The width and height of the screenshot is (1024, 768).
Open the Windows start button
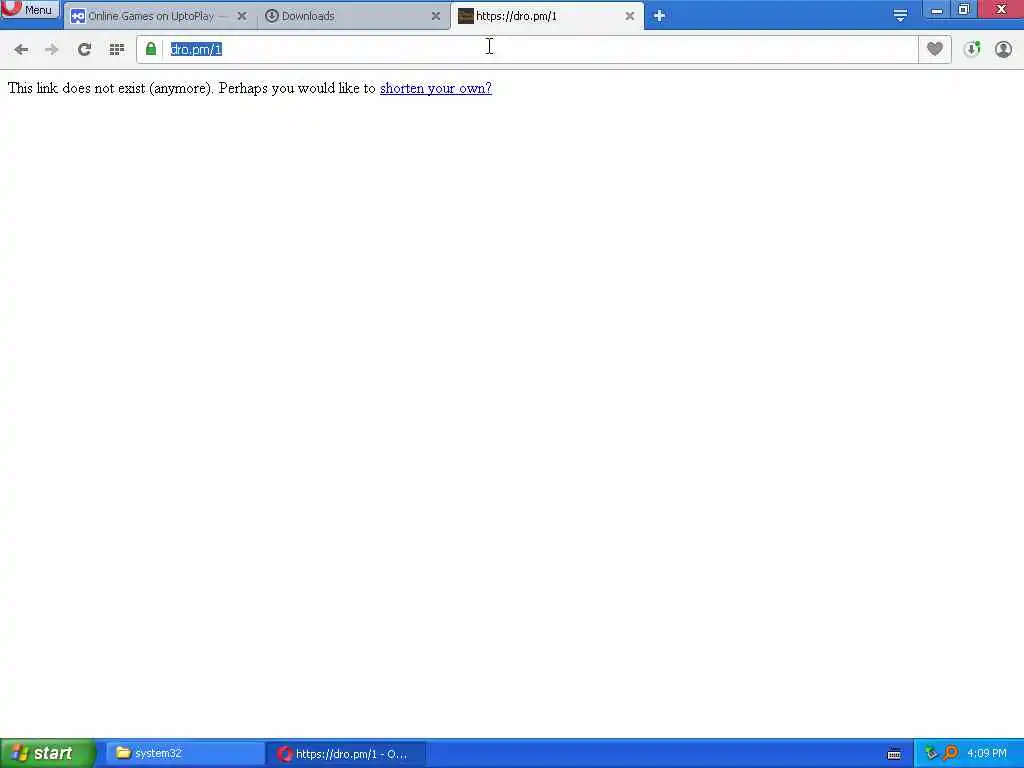point(47,754)
